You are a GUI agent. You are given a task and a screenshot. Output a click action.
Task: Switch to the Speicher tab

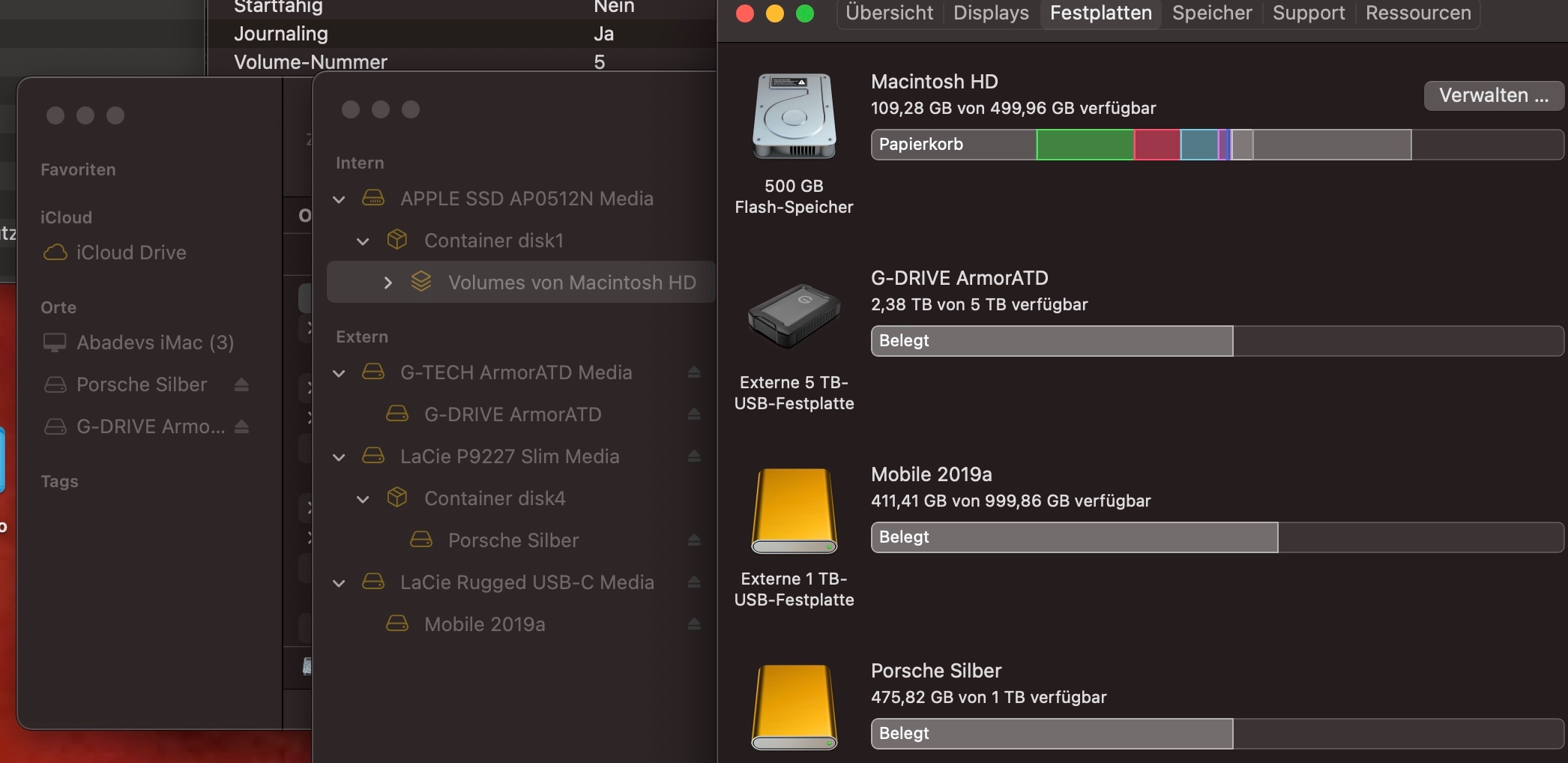tap(1211, 13)
